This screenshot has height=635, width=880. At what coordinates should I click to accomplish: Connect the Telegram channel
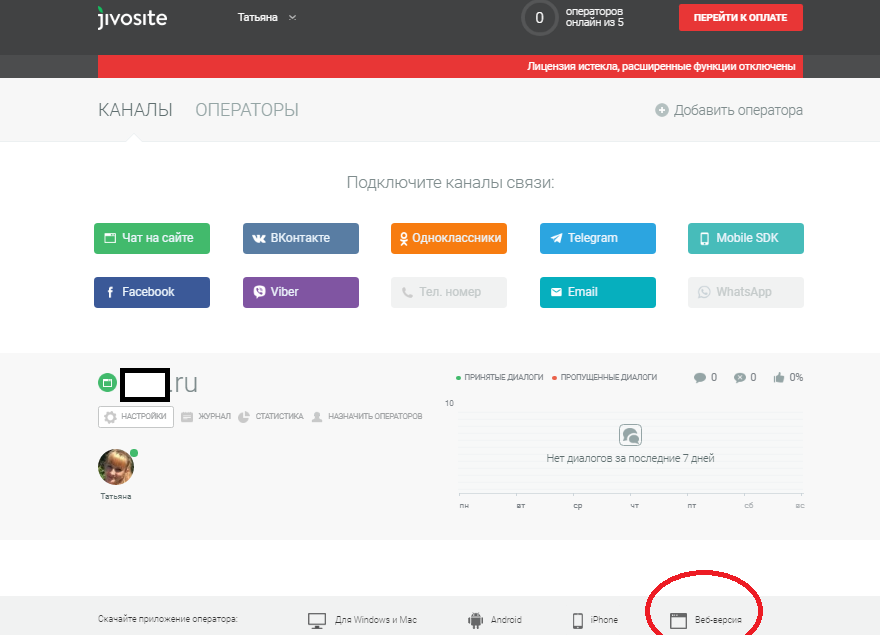click(x=597, y=238)
